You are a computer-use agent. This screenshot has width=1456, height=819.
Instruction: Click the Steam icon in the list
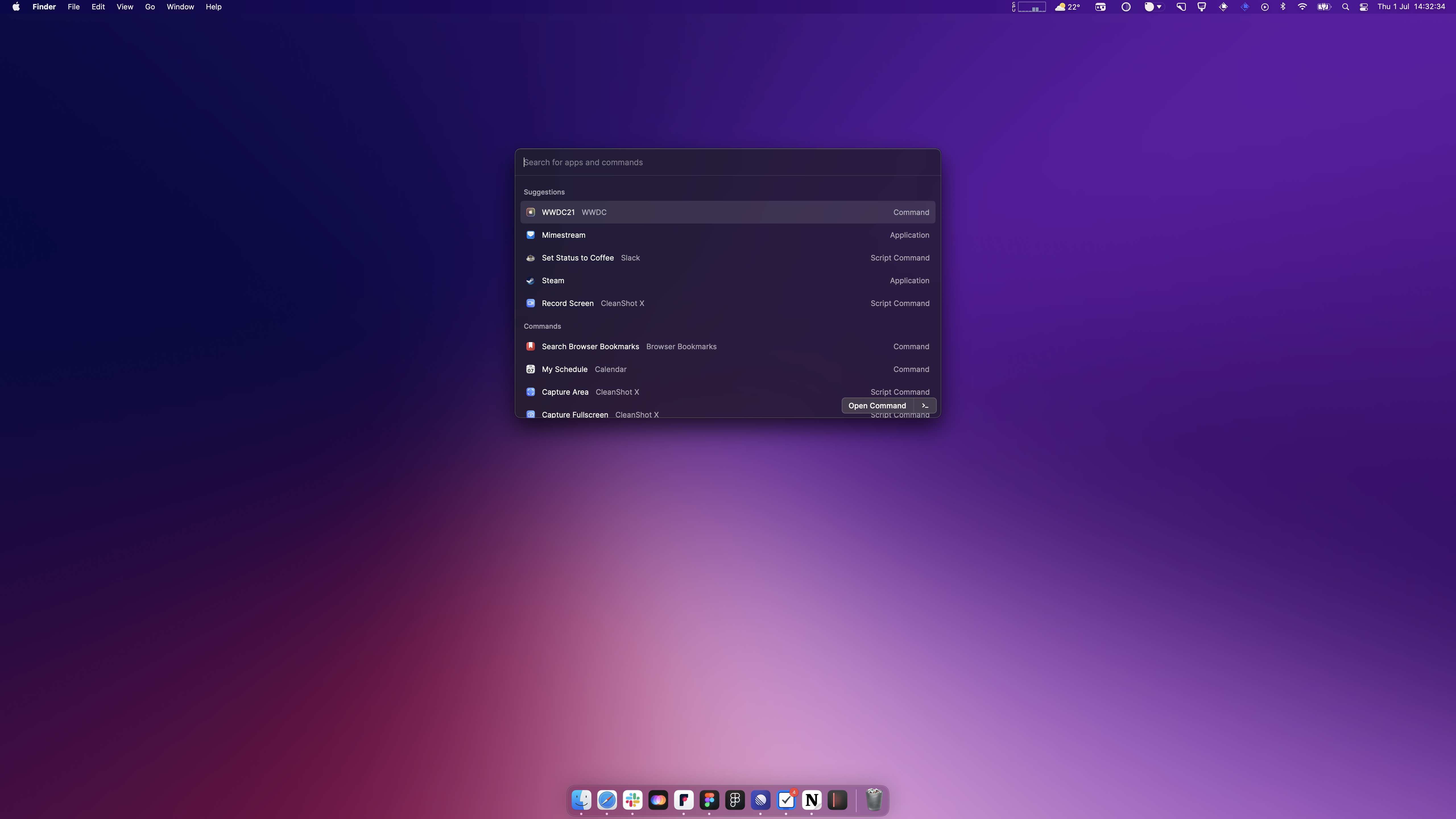(x=530, y=280)
